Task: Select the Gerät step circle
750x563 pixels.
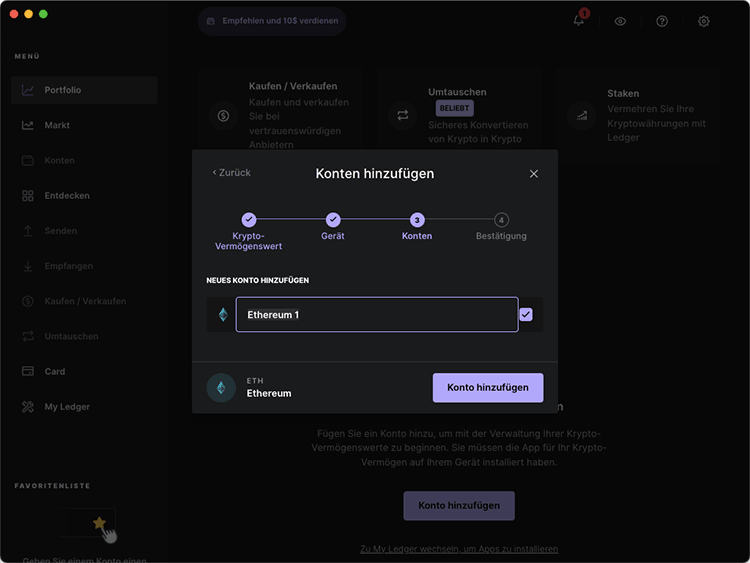Action: click(x=333, y=220)
